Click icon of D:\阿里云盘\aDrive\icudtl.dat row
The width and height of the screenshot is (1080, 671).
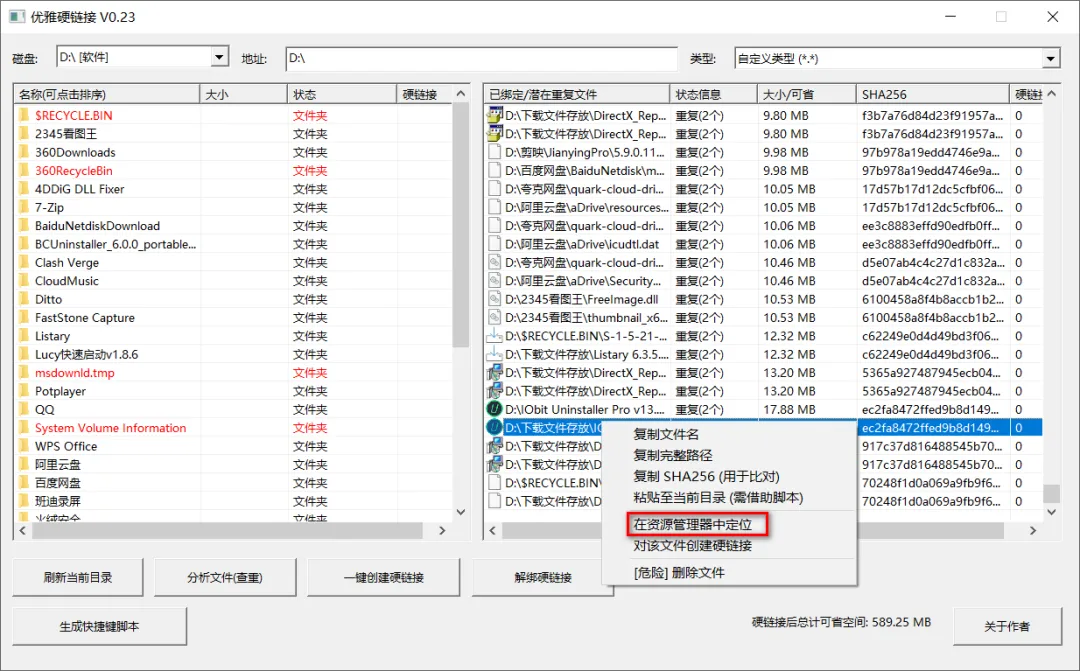pyautogui.click(x=494, y=244)
